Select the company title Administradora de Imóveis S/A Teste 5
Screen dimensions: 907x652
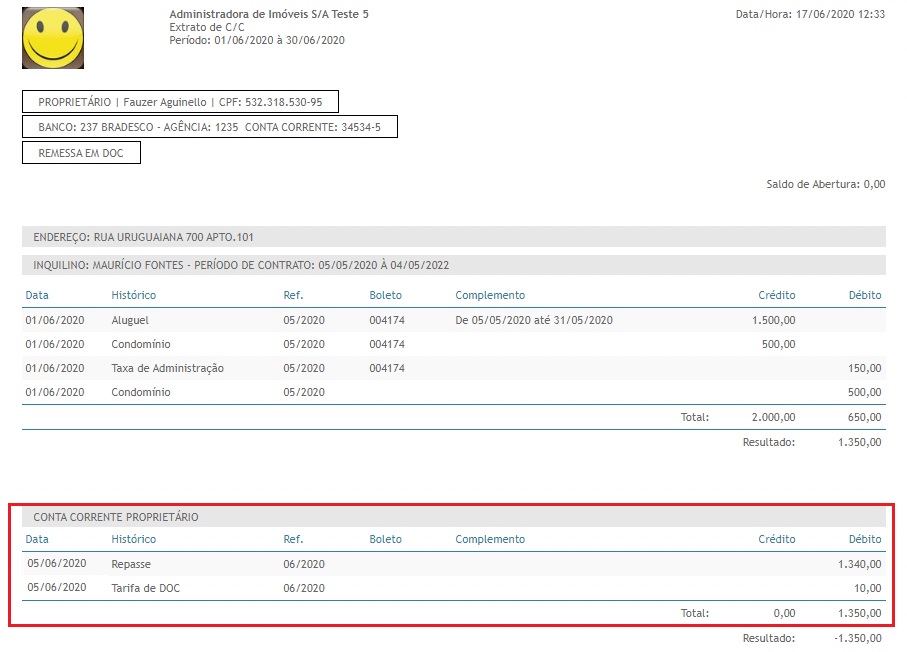[269, 15]
